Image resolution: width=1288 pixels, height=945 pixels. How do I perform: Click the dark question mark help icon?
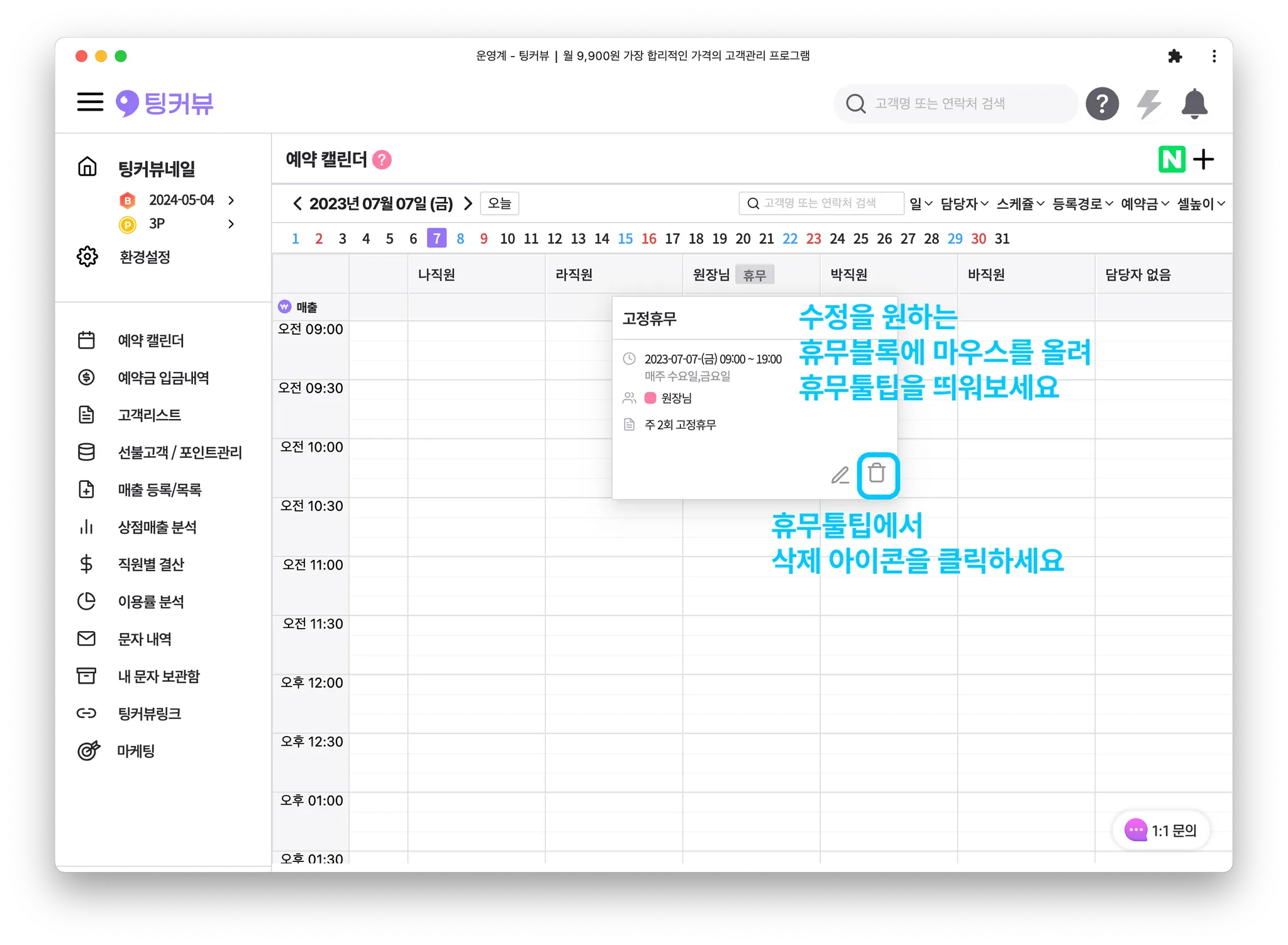[x=1102, y=104]
